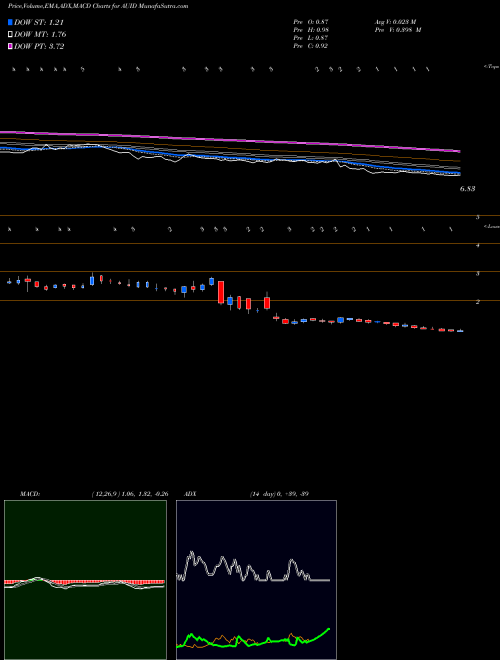Select the 'Pre O: 0.87' open value
Image resolution: width=500 pixels, height=660 pixels.
[x=311, y=21]
